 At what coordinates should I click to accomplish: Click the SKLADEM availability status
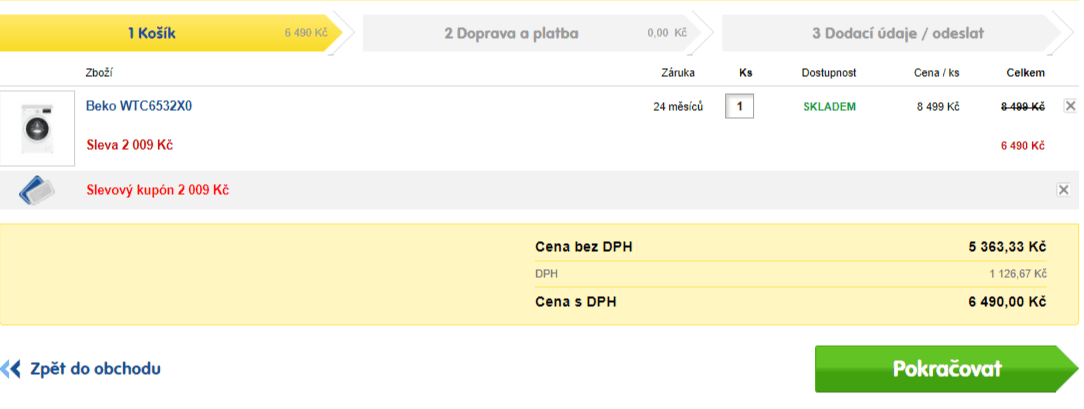click(x=829, y=107)
